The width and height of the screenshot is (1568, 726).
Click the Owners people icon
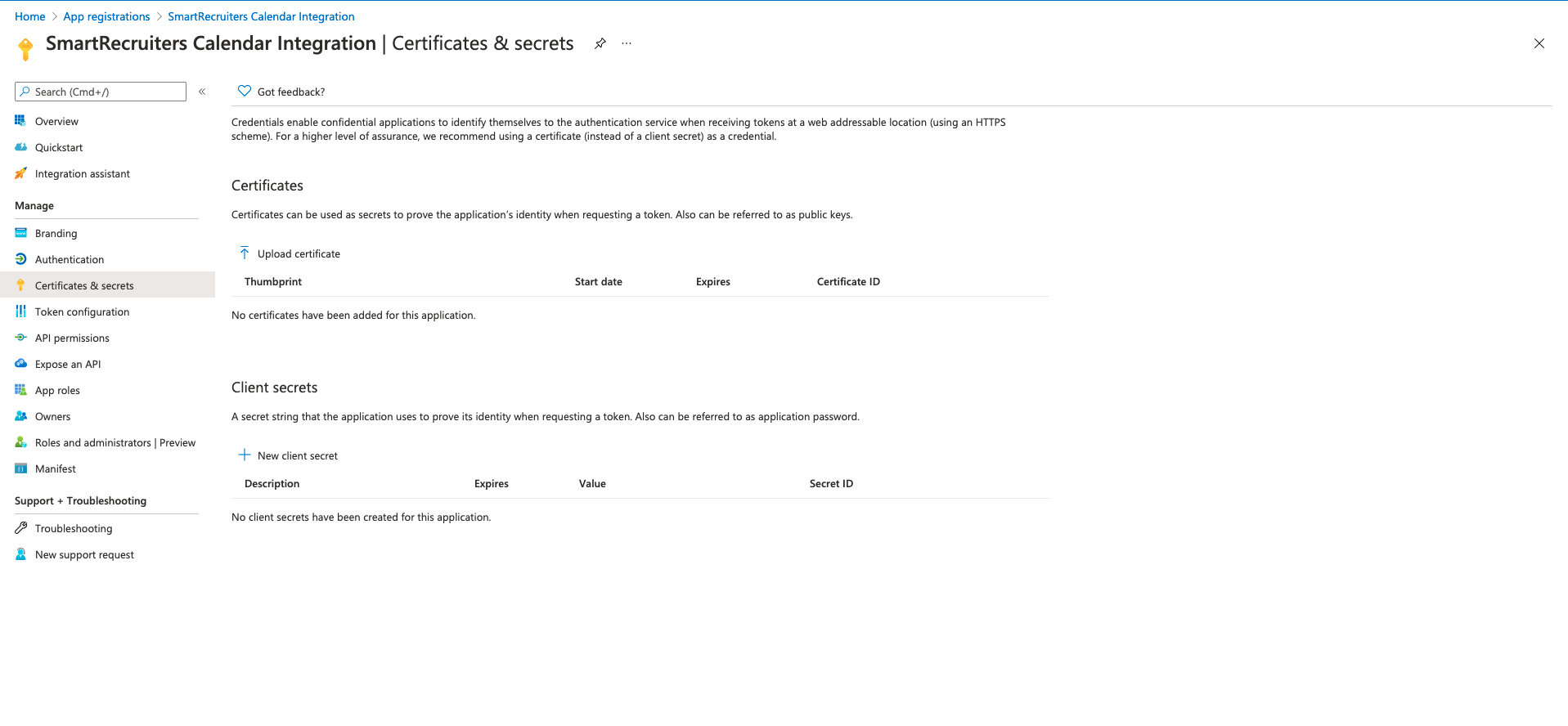[x=20, y=416]
